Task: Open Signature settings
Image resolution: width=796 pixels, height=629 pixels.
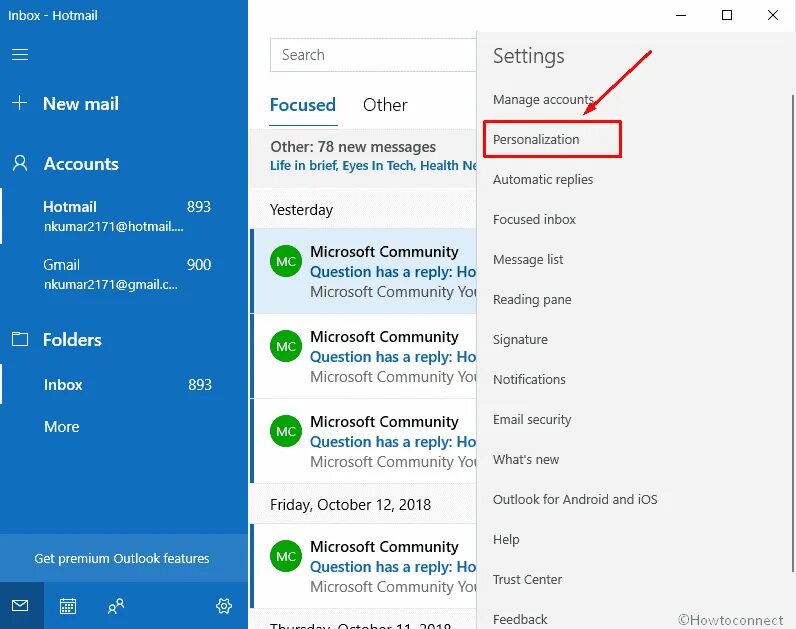Action: [520, 340]
